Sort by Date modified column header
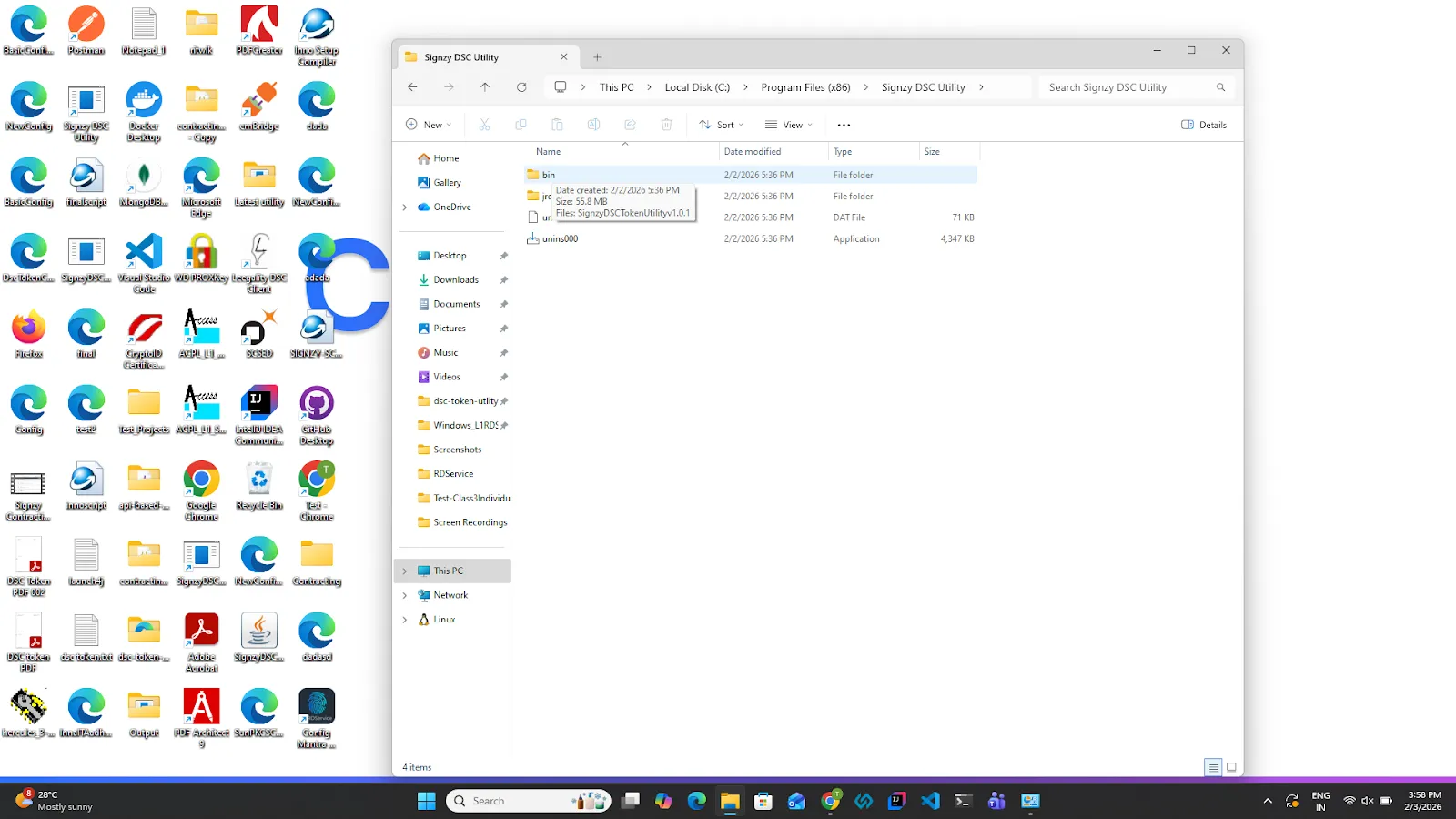 pos(773,152)
